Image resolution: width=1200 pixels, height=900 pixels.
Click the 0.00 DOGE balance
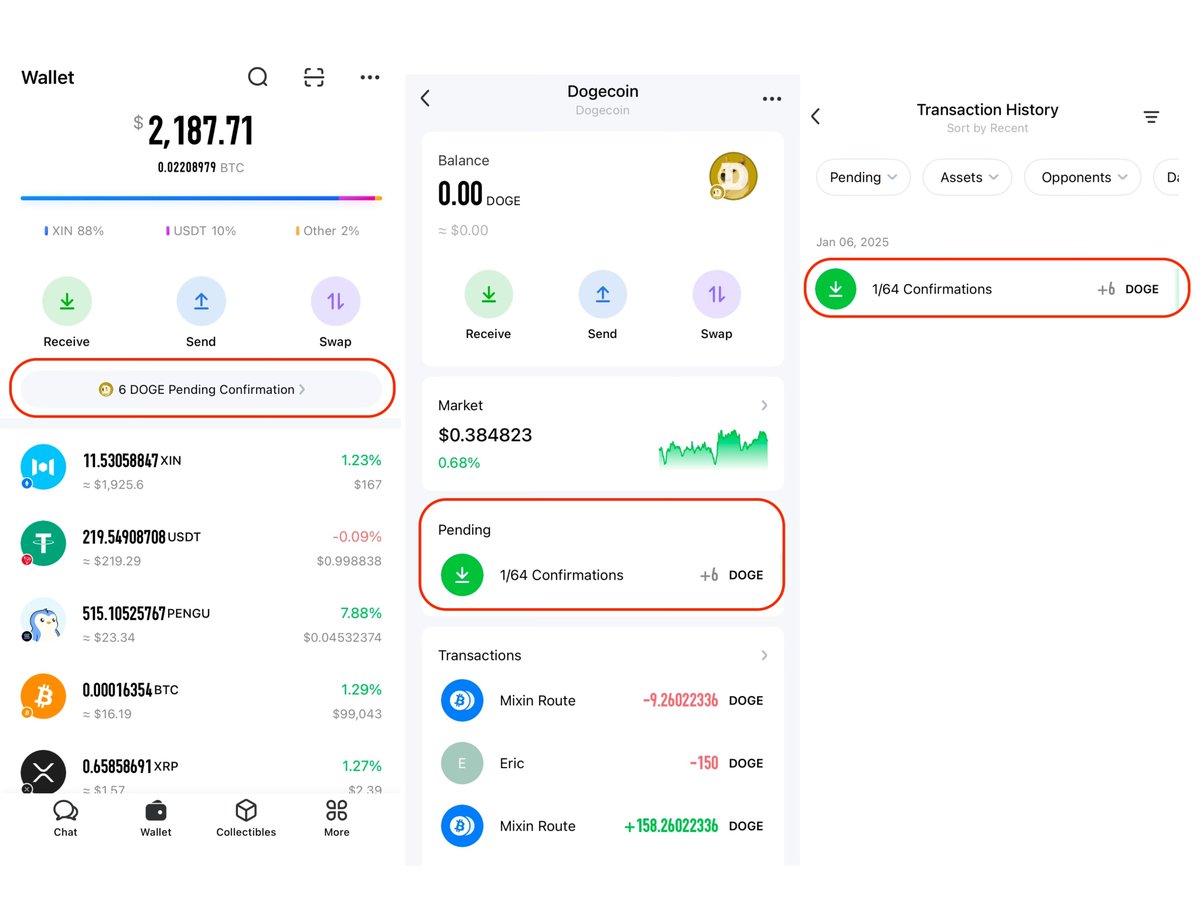479,194
